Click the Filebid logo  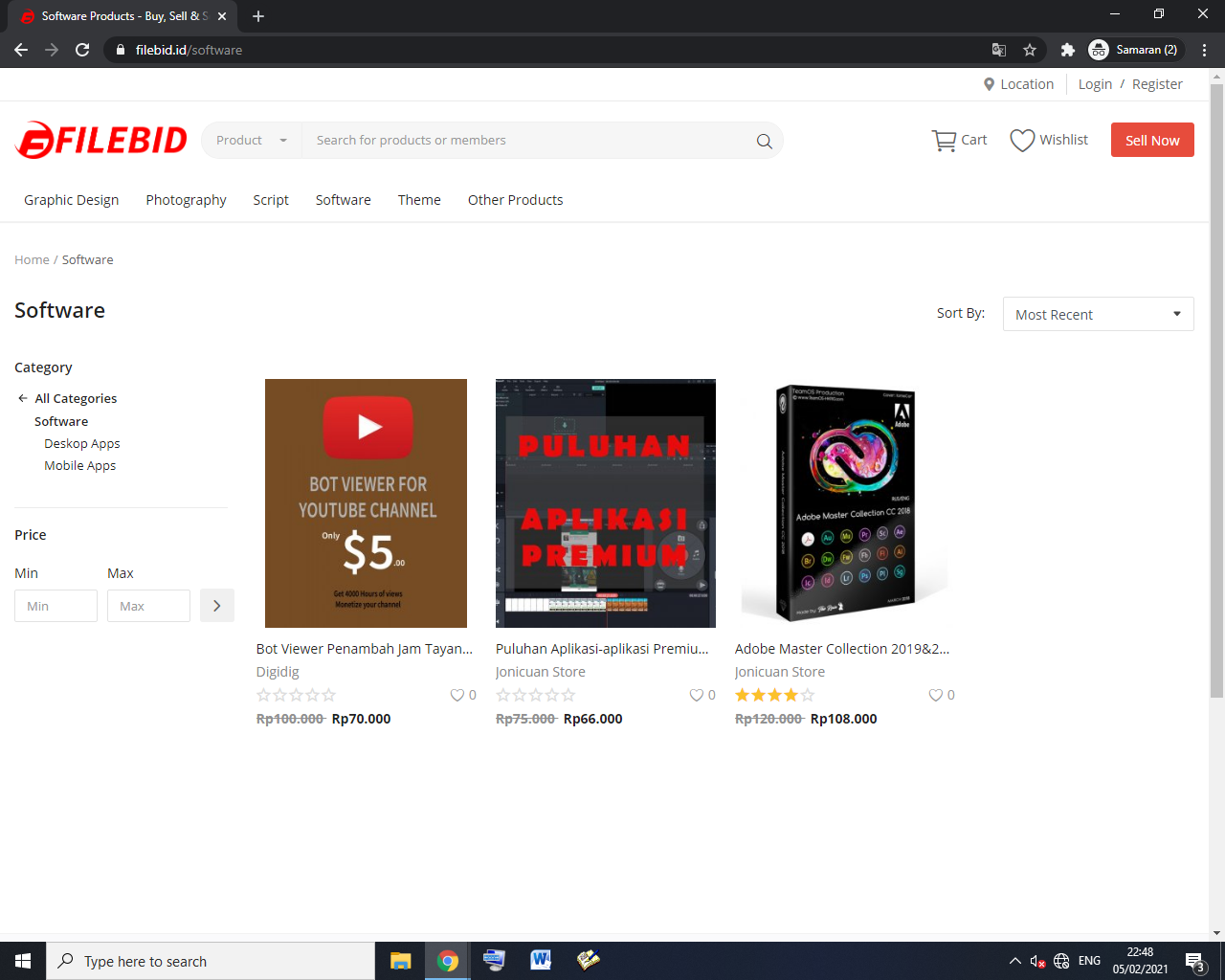pos(101,140)
